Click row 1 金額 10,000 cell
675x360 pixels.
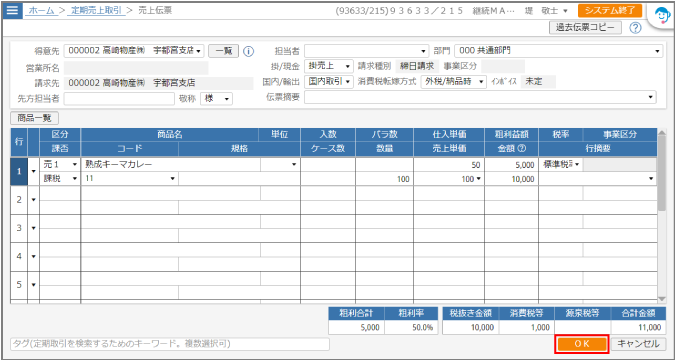(511, 179)
